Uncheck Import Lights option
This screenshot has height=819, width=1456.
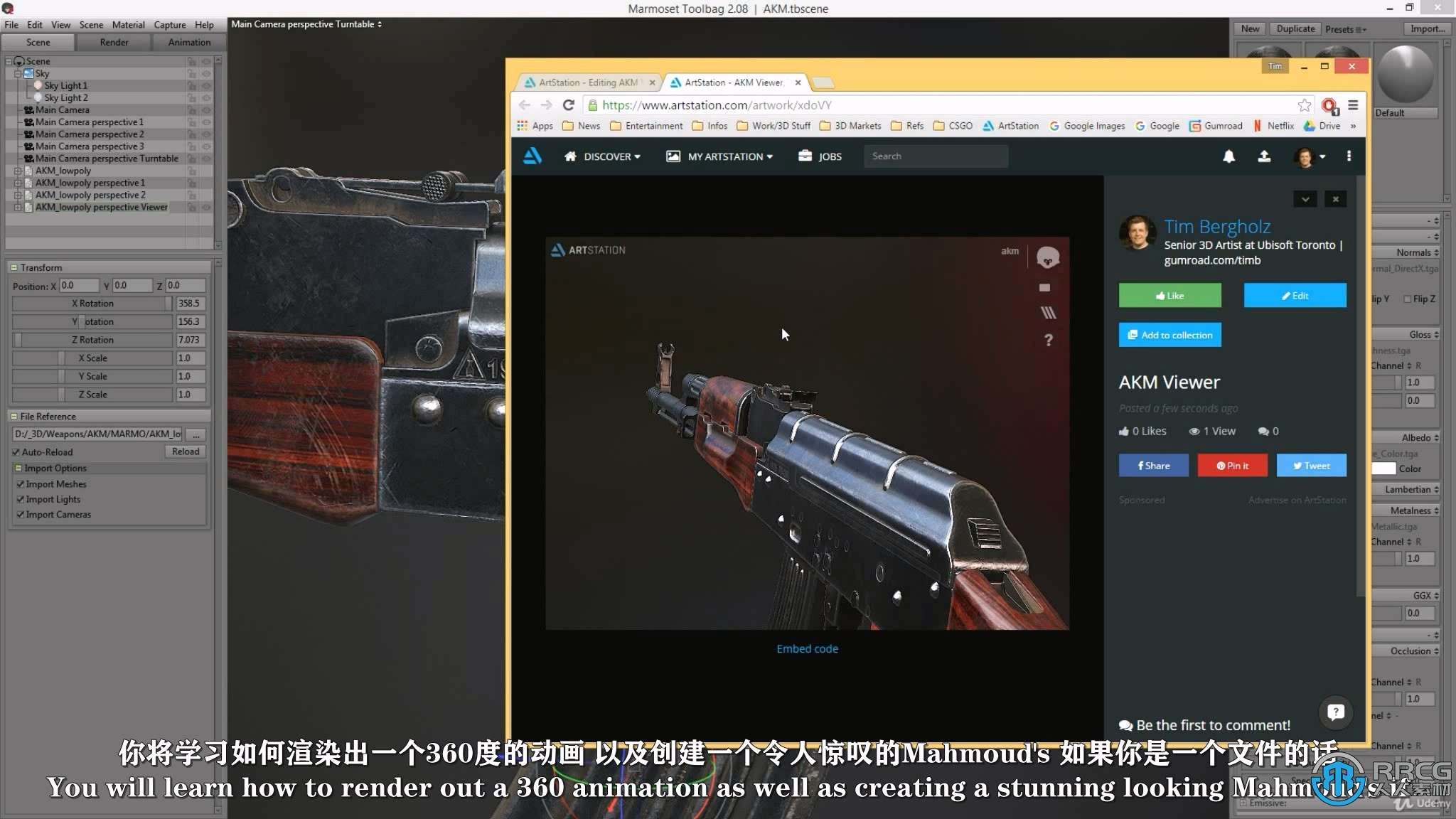tap(21, 500)
